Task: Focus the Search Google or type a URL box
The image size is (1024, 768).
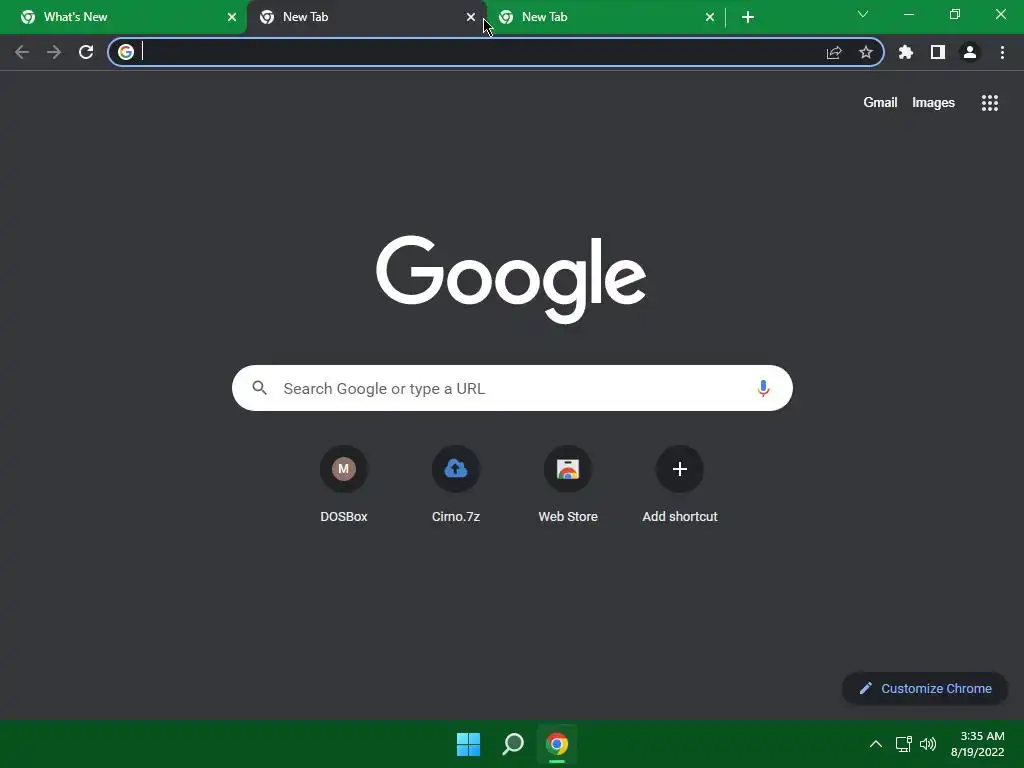Action: coord(512,388)
